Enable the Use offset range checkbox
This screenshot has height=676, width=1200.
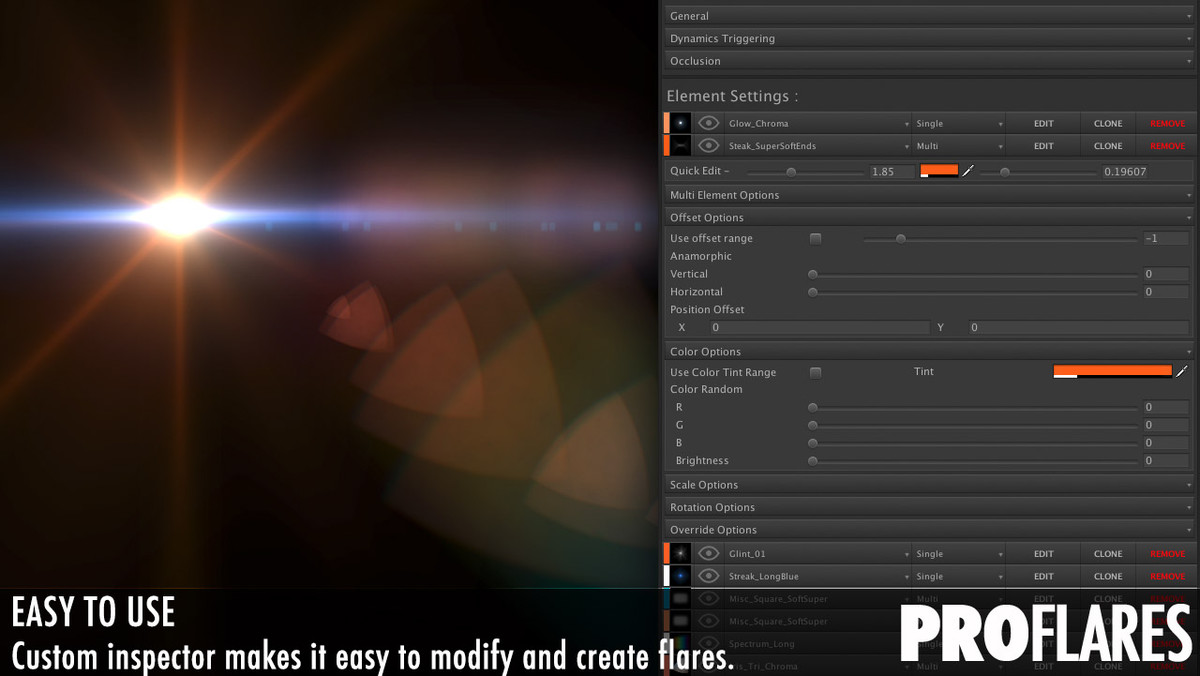coord(815,238)
